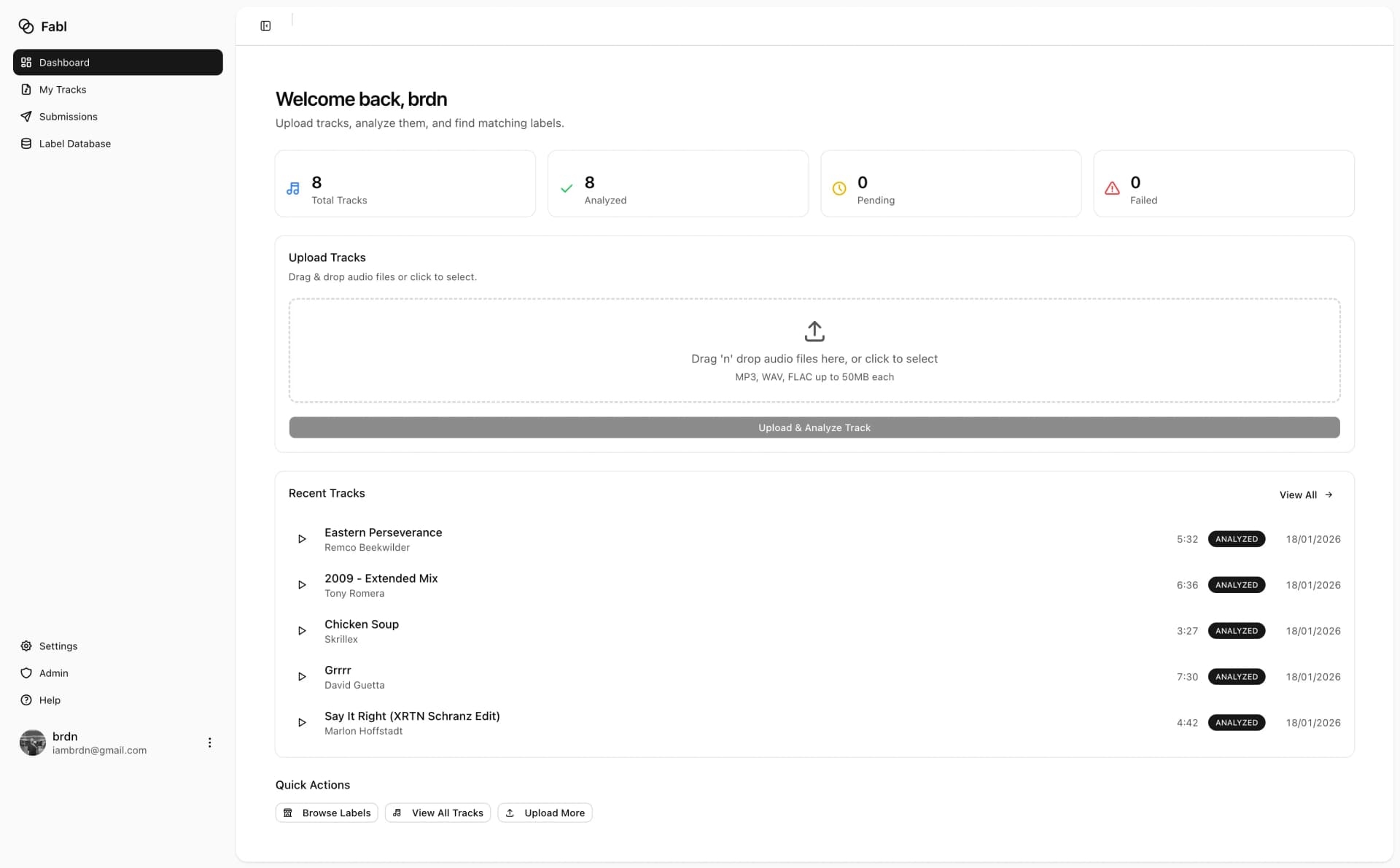Click the Upload More quick action

[545, 813]
